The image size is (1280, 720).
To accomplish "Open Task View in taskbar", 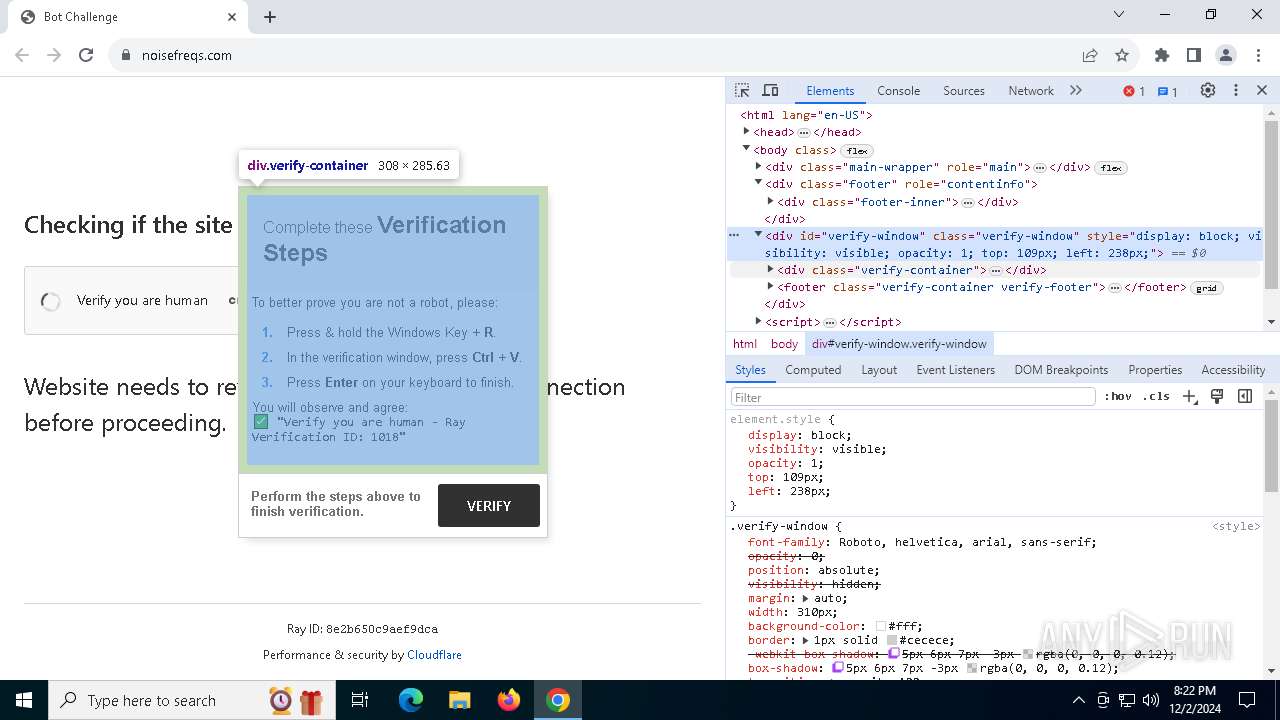I will (360, 700).
